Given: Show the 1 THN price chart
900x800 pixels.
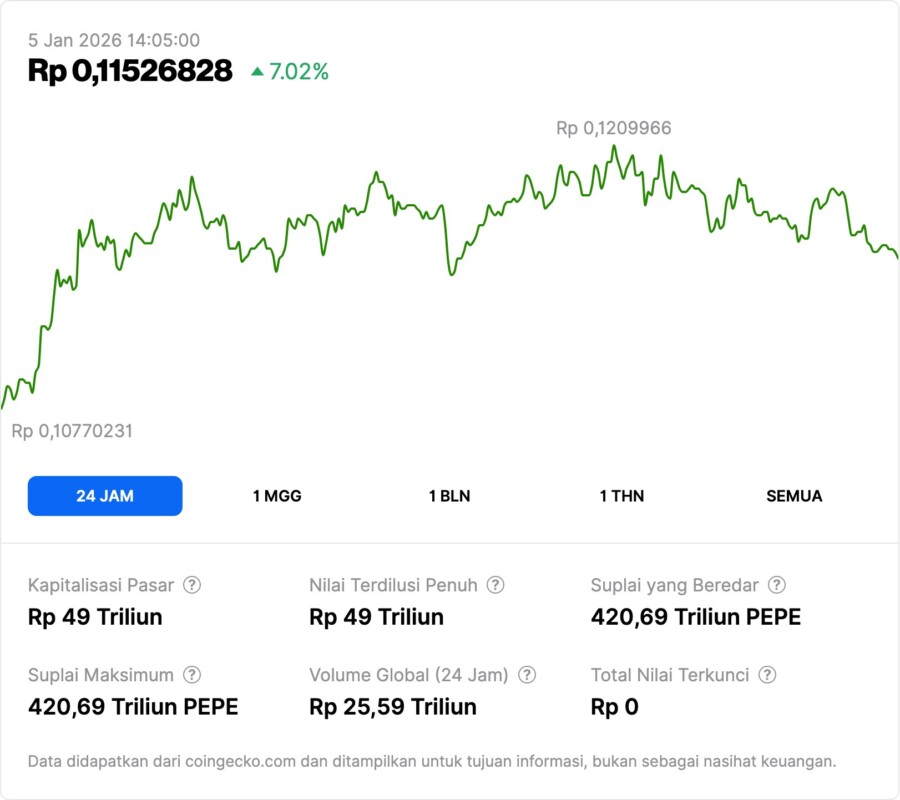Looking at the screenshot, I should tap(622, 496).
